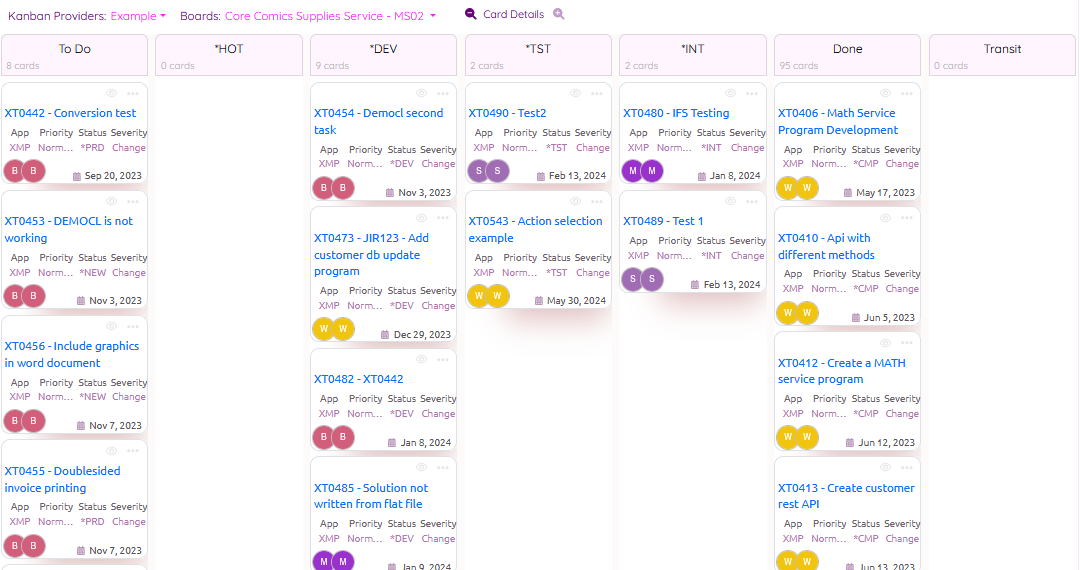1080x570 pixels.
Task: Zoom in card details with plus magnifier
Action: pos(559,14)
